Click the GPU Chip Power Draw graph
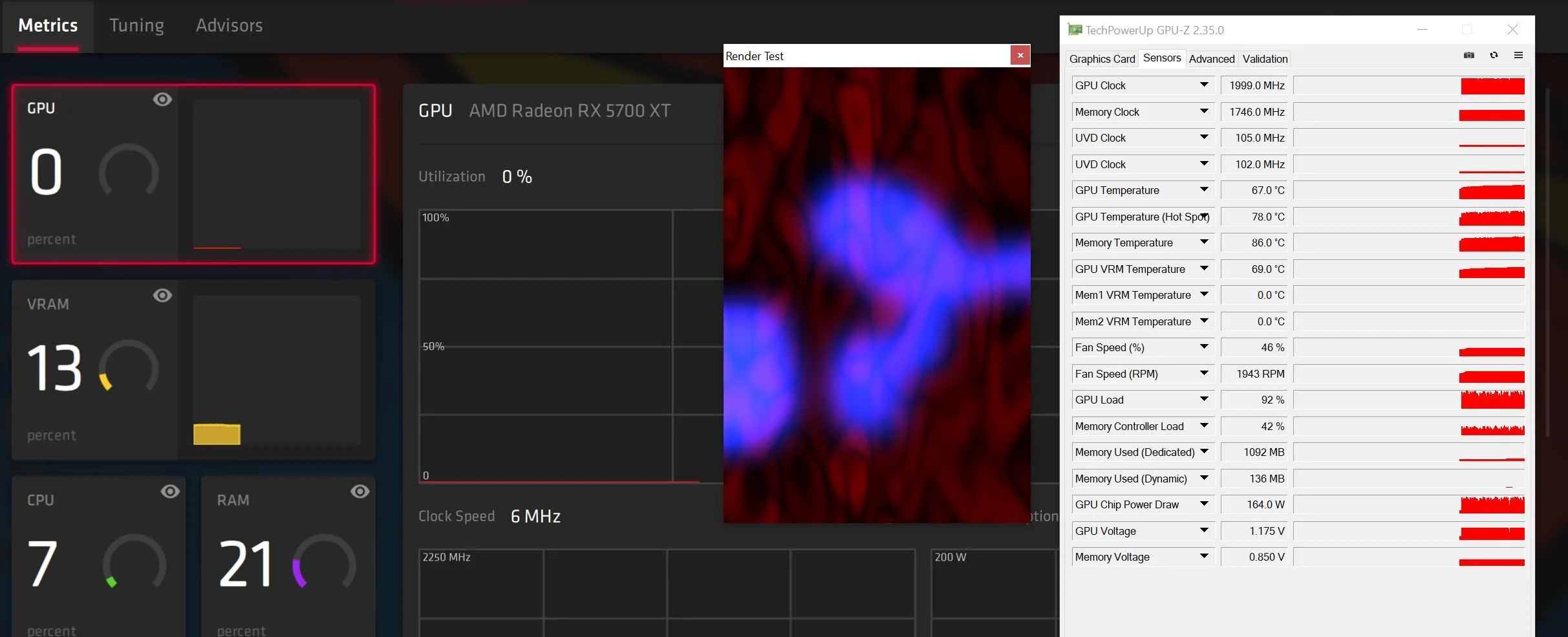This screenshot has height=637, width=1568. (1410, 504)
